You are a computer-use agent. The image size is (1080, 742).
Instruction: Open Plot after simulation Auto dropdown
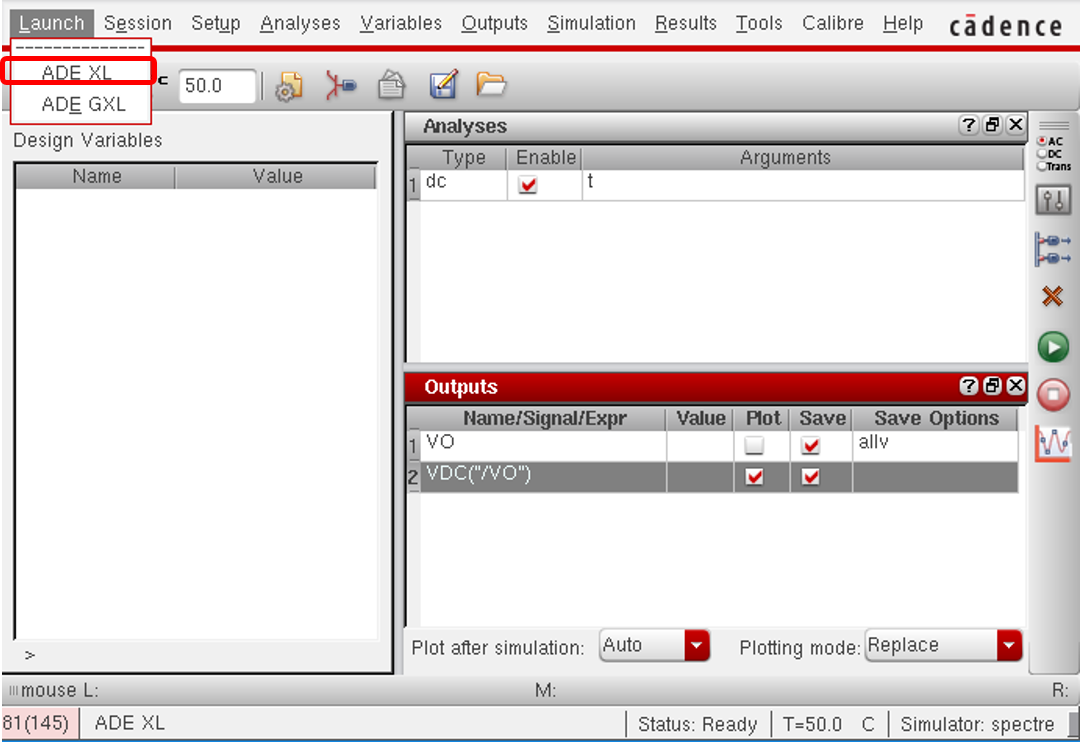click(654, 646)
